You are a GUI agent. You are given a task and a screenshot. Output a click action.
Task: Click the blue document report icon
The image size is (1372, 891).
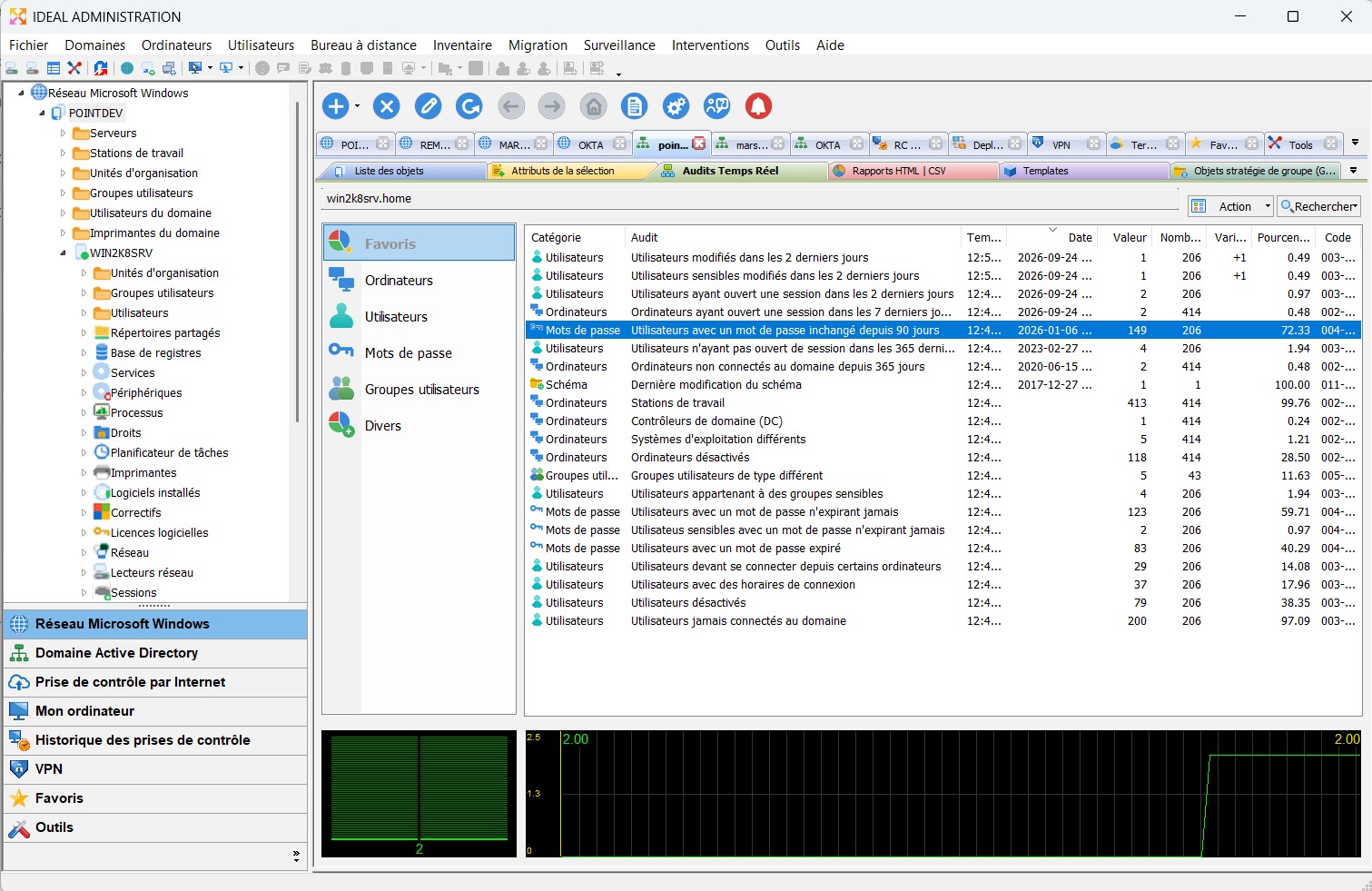click(x=634, y=106)
